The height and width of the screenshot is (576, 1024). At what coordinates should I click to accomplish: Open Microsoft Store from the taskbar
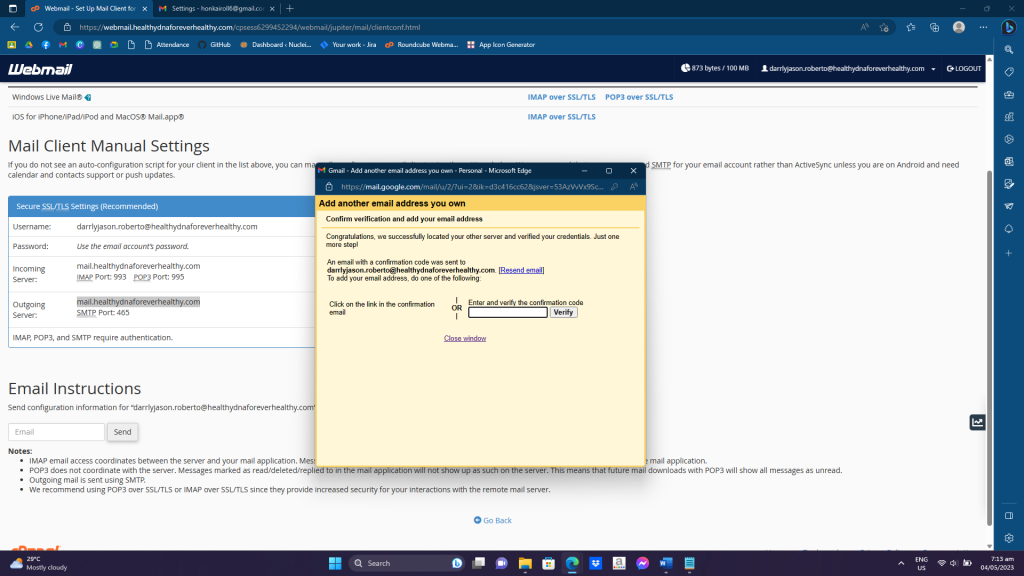[x=549, y=563]
